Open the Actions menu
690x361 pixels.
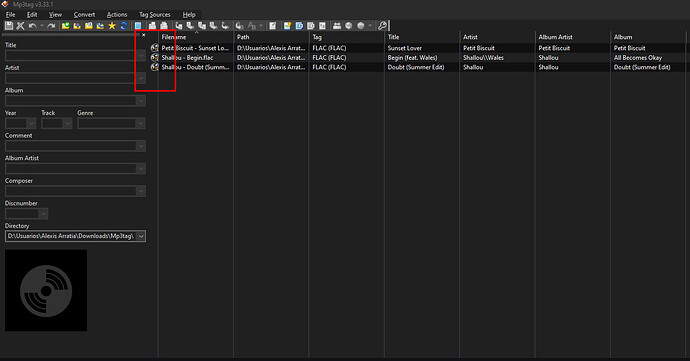pyautogui.click(x=117, y=15)
